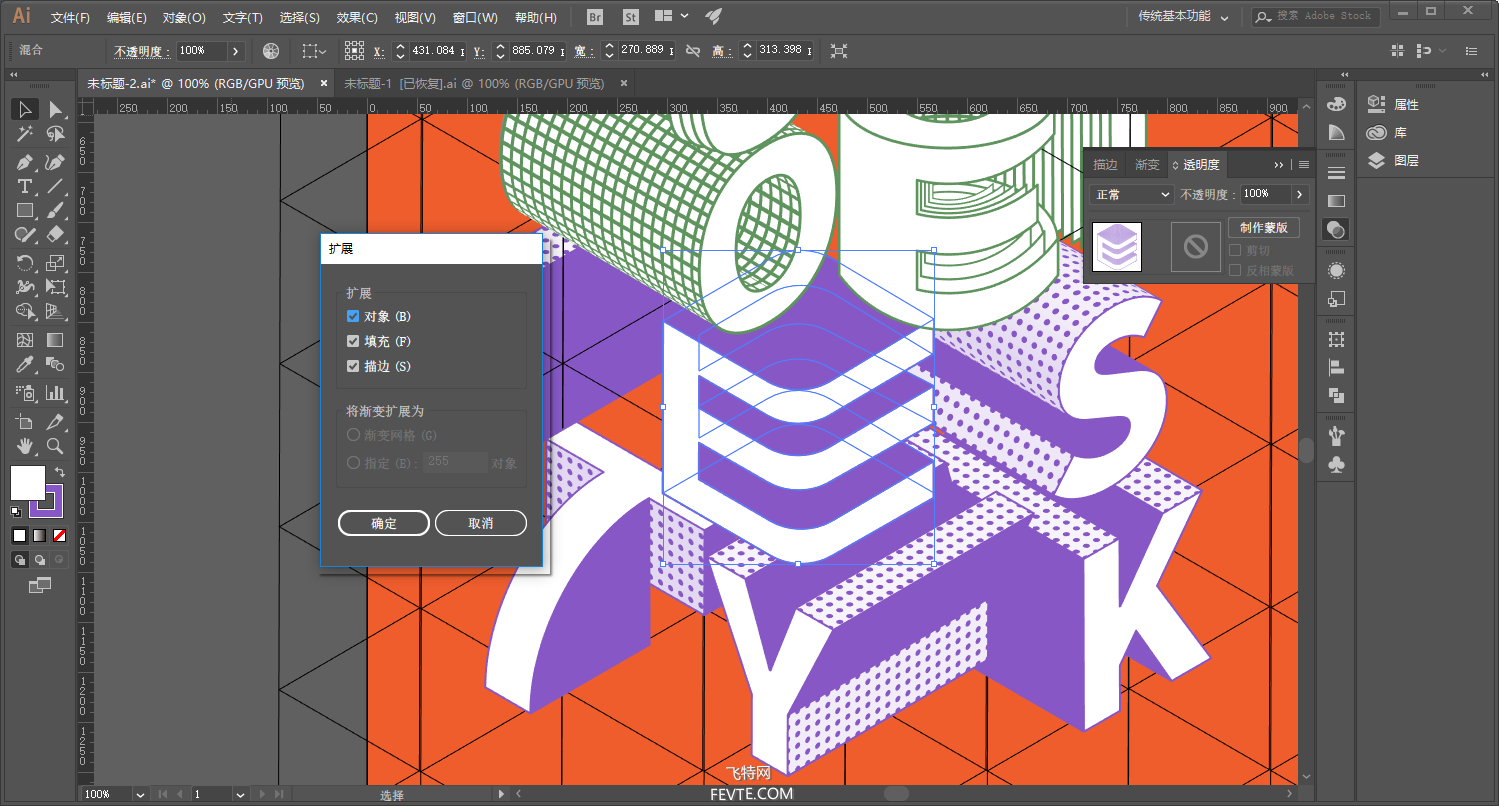Toggle the 填充 (F) checkbox
Viewport: 1499px width, 806px height.
click(x=353, y=341)
